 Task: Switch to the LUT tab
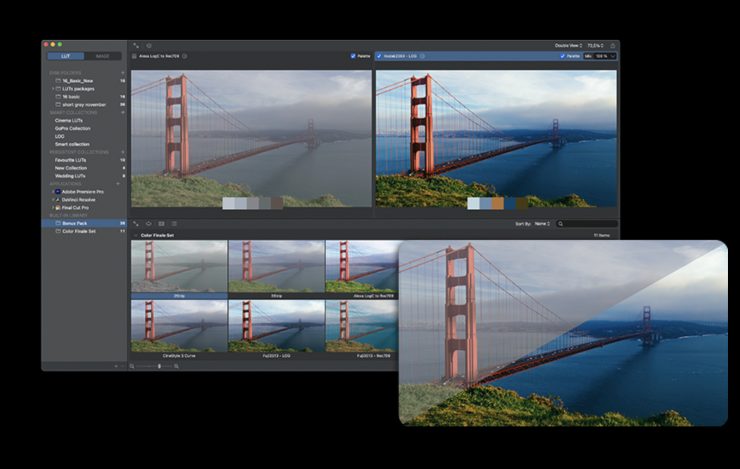pyautogui.click(x=66, y=56)
